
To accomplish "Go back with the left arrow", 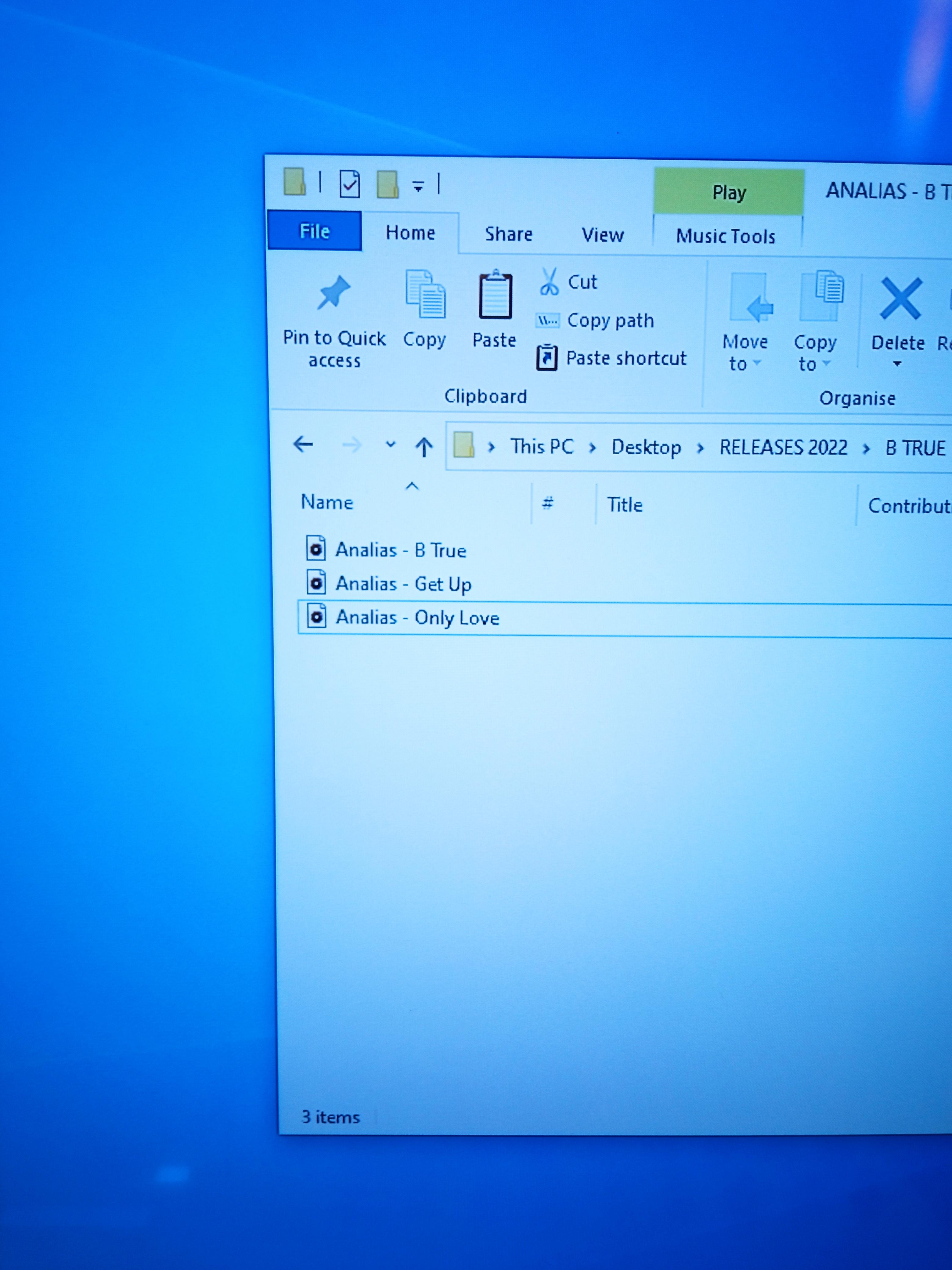I will 303,444.
